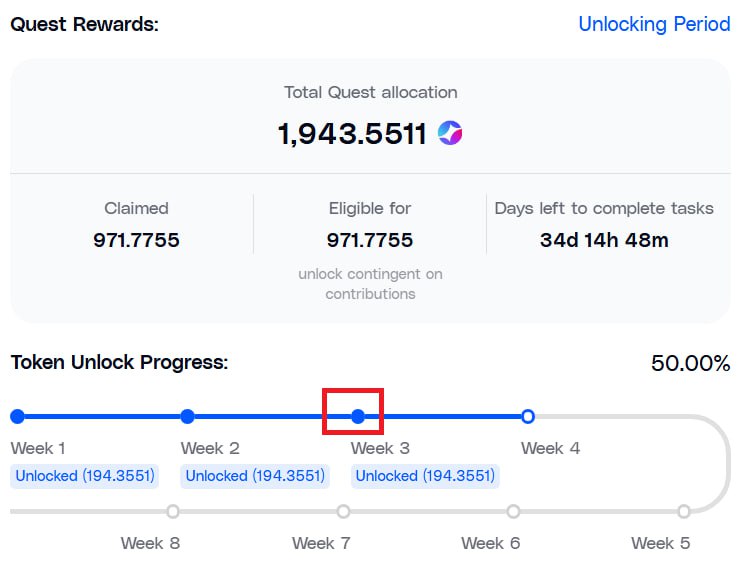Click Week 1 Unlocked (194.3551) badge

point(85,476)
